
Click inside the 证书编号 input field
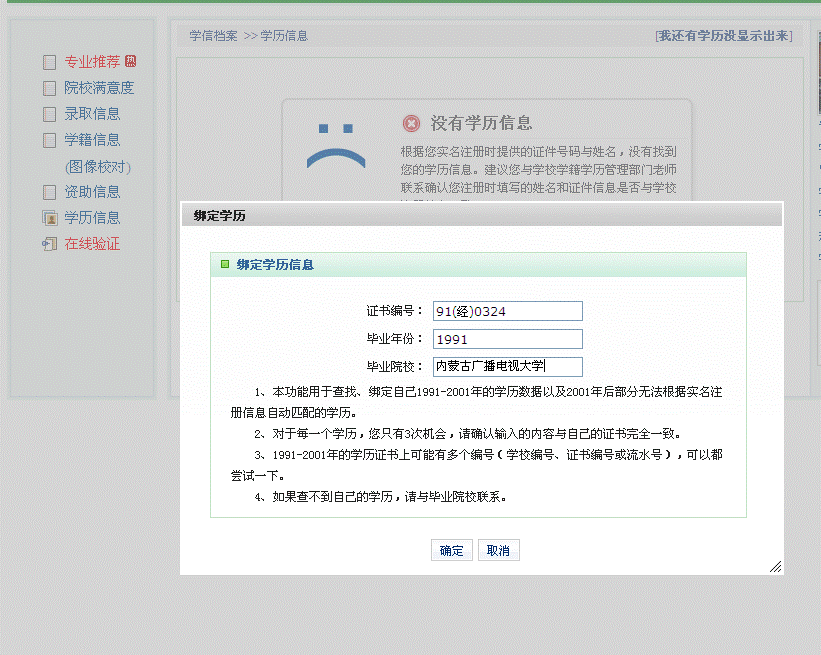(506, 311)
